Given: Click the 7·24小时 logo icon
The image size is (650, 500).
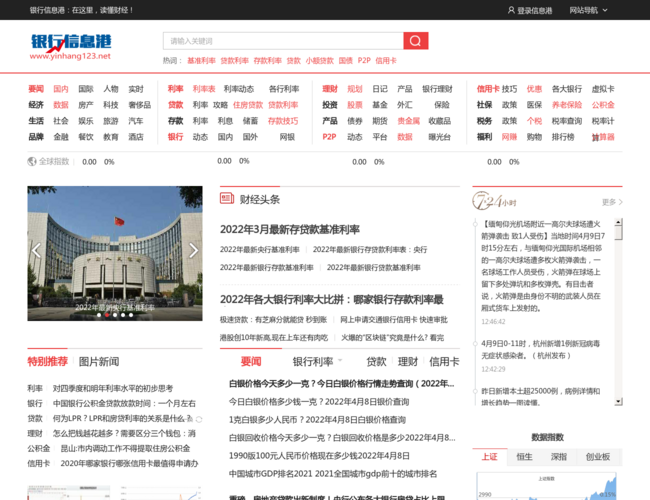Looking at the screenshot, I should [494, 201].
